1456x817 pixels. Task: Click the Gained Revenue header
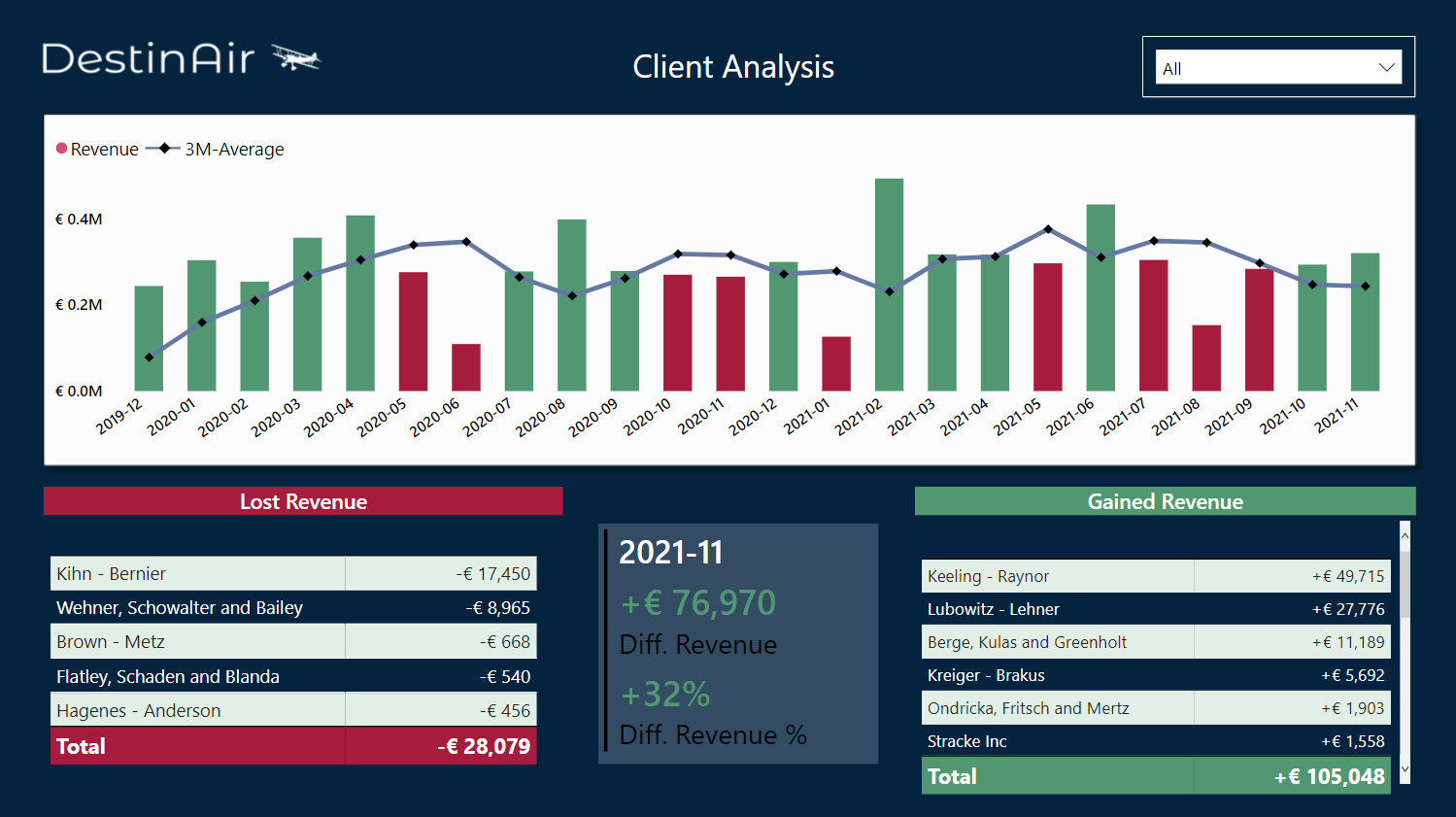[1165, 501]
